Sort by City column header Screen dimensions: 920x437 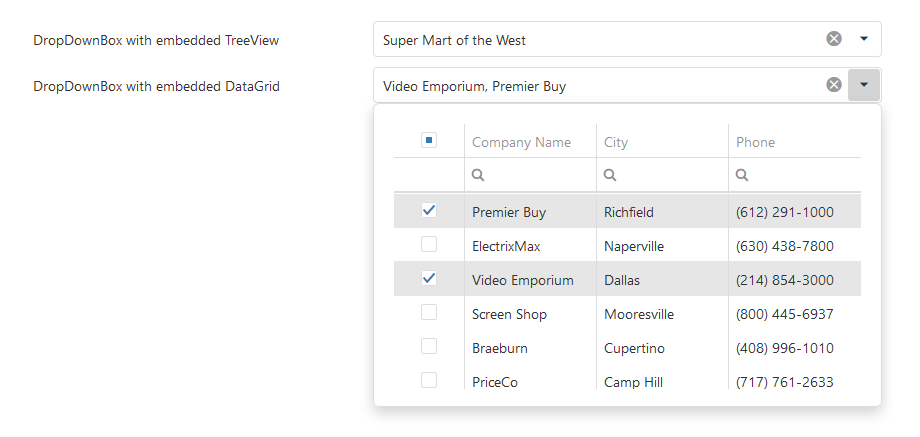tap(616, 142)
